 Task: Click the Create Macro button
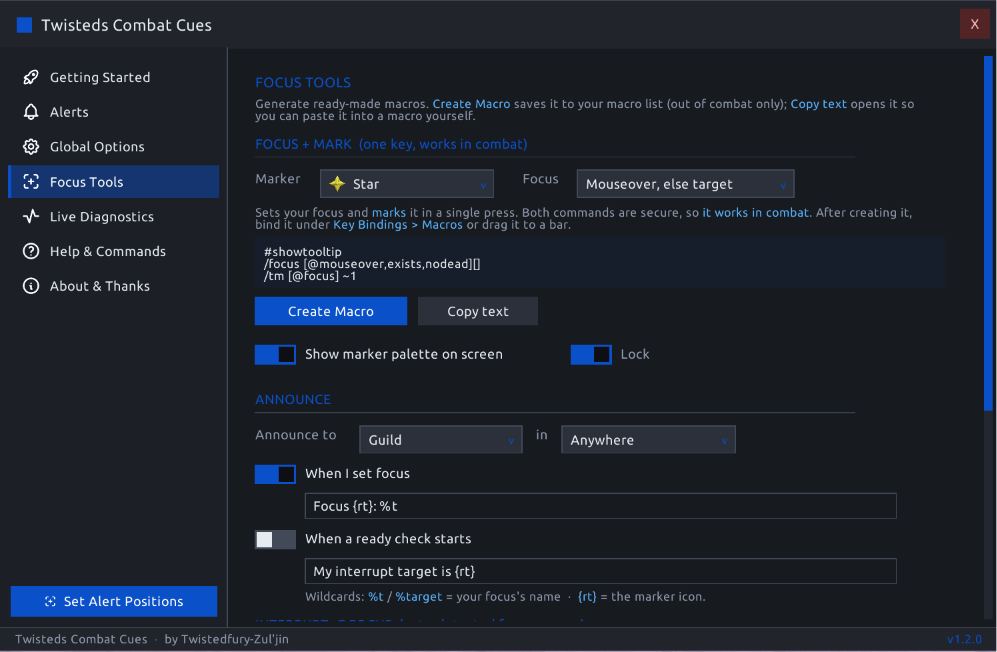(x=331, y=311)
